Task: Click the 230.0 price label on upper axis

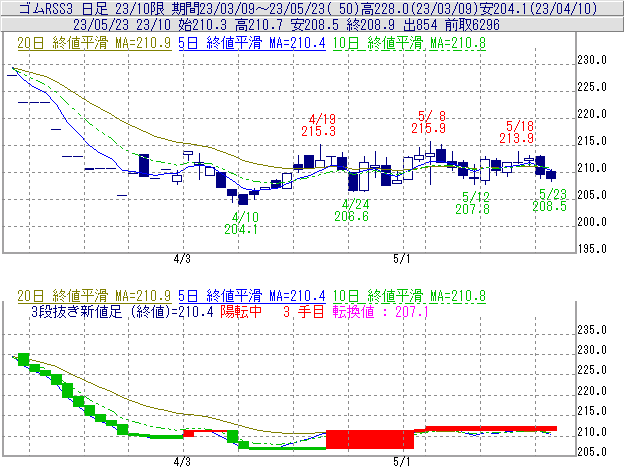Action: (592, 60)
